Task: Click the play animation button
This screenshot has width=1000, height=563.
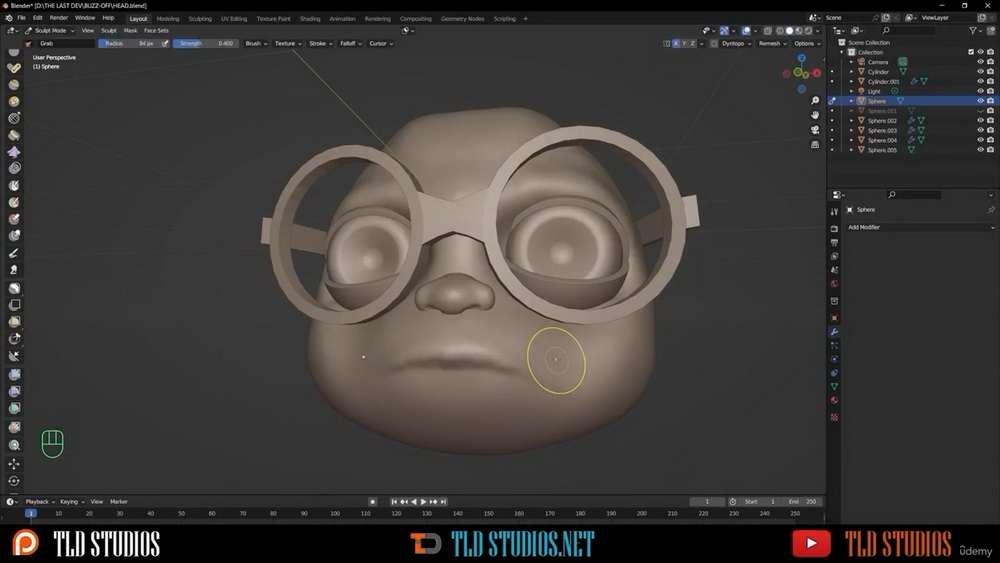Action: pos(423,502)
